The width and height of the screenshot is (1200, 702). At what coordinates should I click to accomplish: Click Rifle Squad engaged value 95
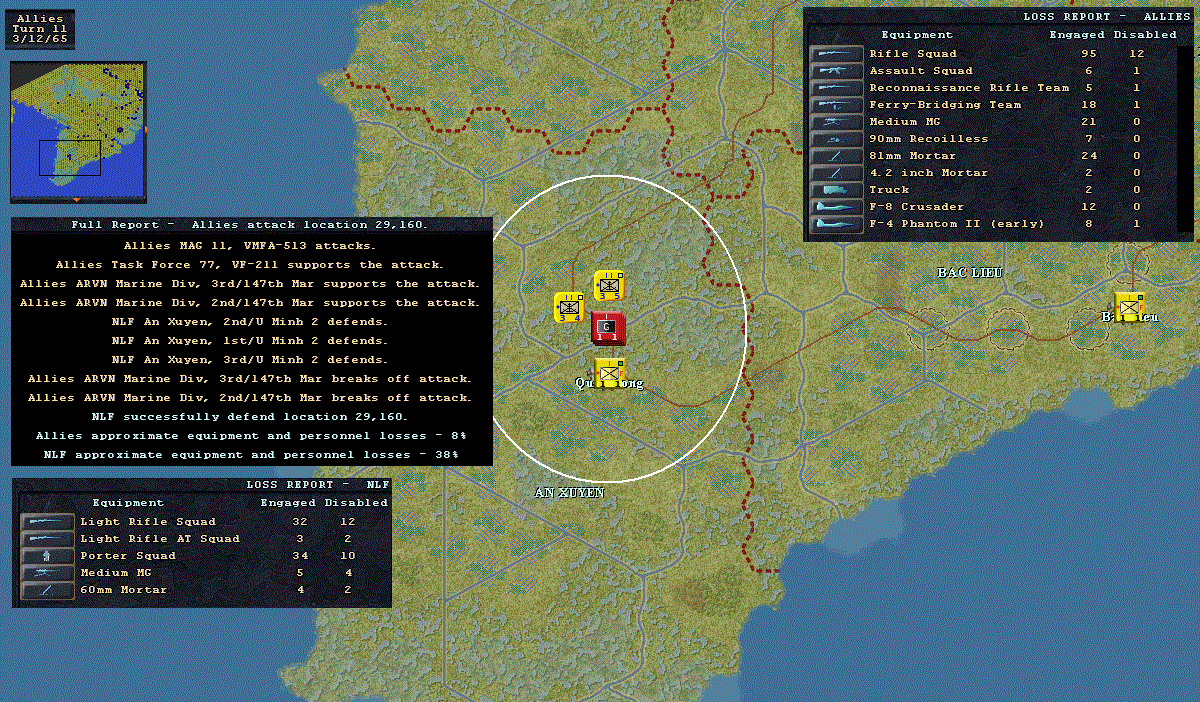tap(1089, 54)
